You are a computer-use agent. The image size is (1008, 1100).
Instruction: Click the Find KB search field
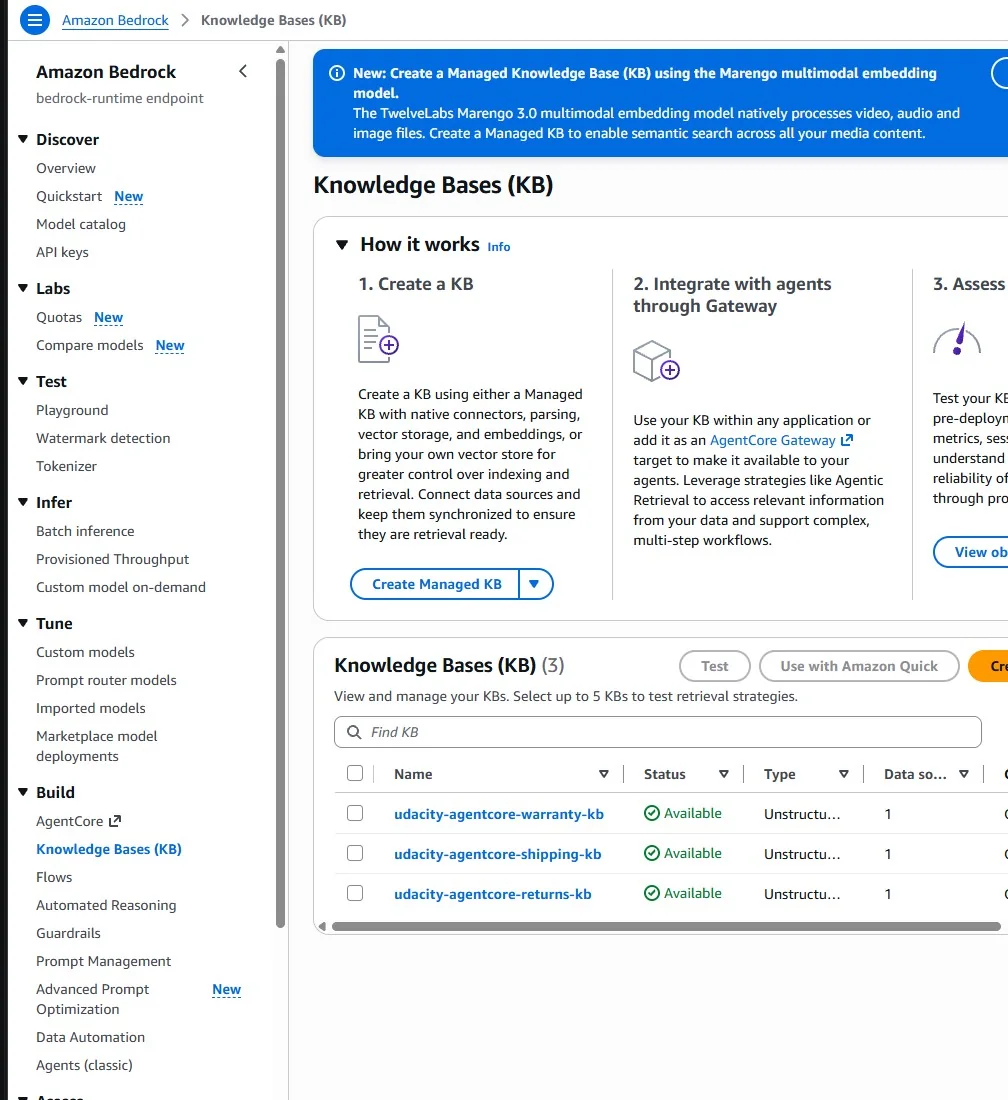click(657, 732)
